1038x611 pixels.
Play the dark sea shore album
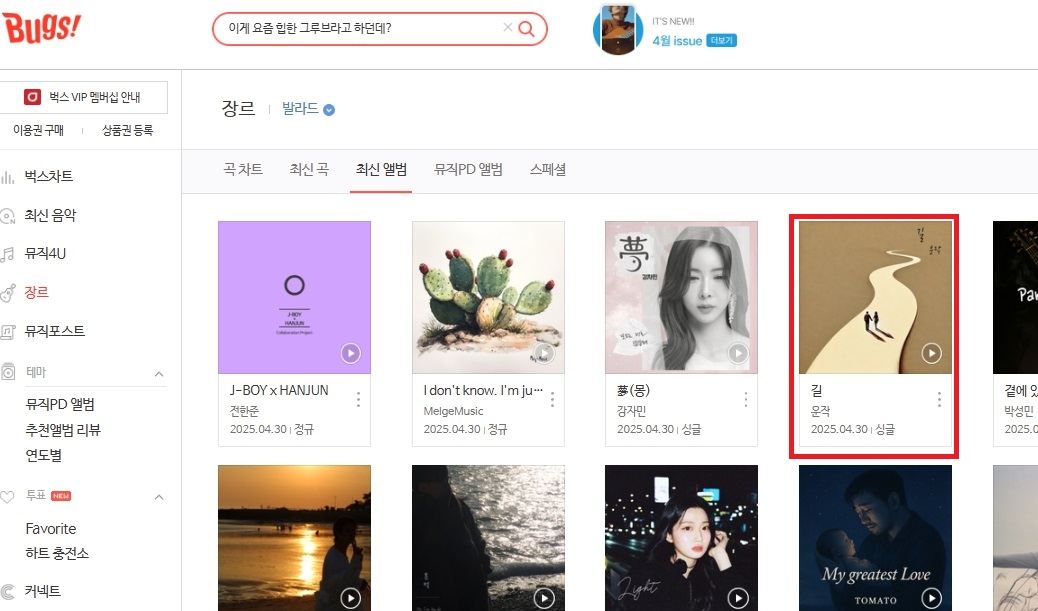click(544, 598)
